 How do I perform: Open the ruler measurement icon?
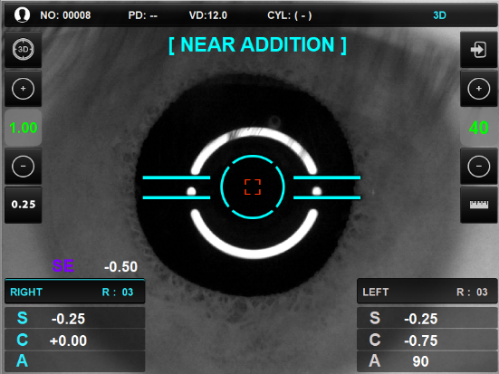[479, 204]
